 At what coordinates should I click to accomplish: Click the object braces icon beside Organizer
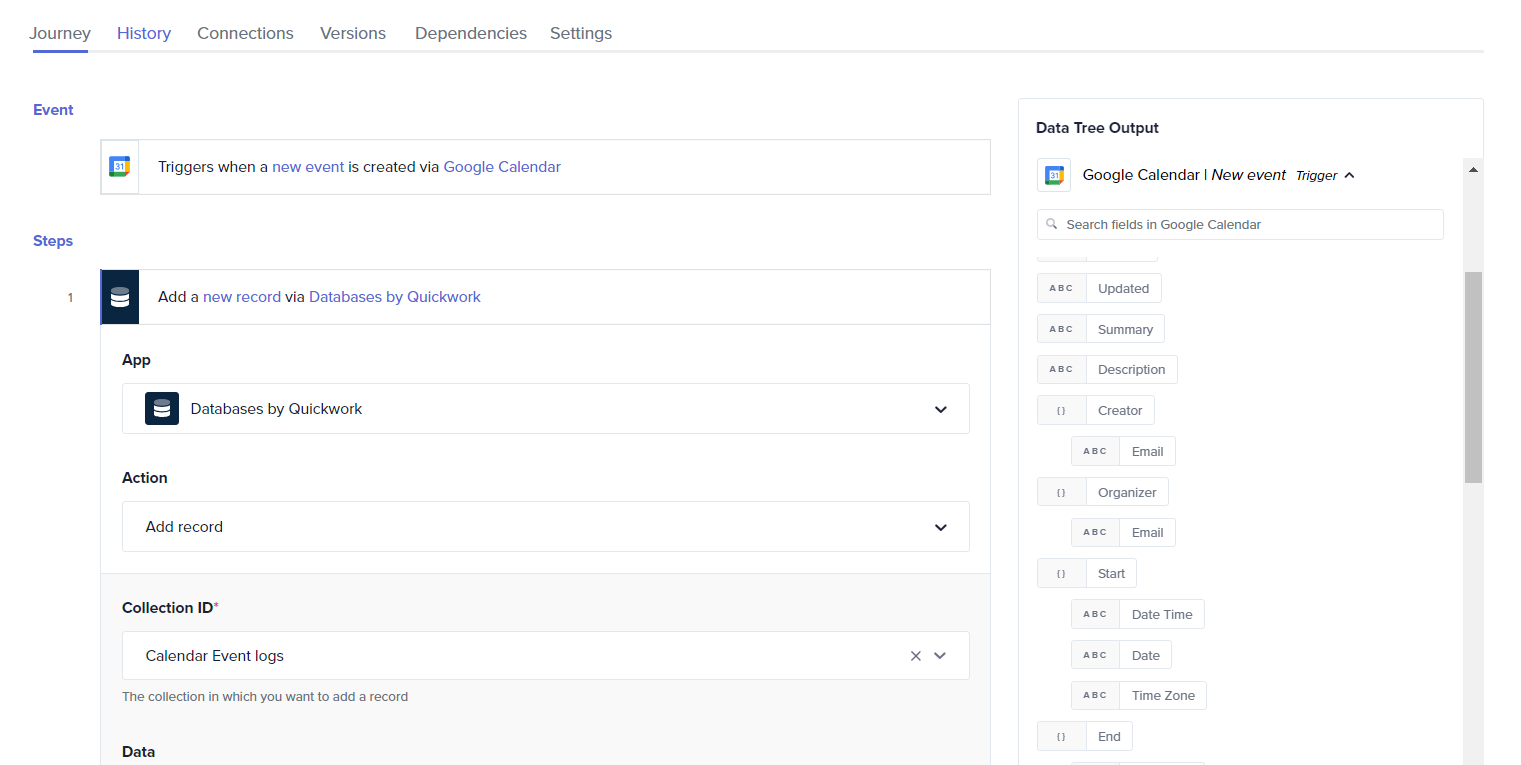(1062, 492)
